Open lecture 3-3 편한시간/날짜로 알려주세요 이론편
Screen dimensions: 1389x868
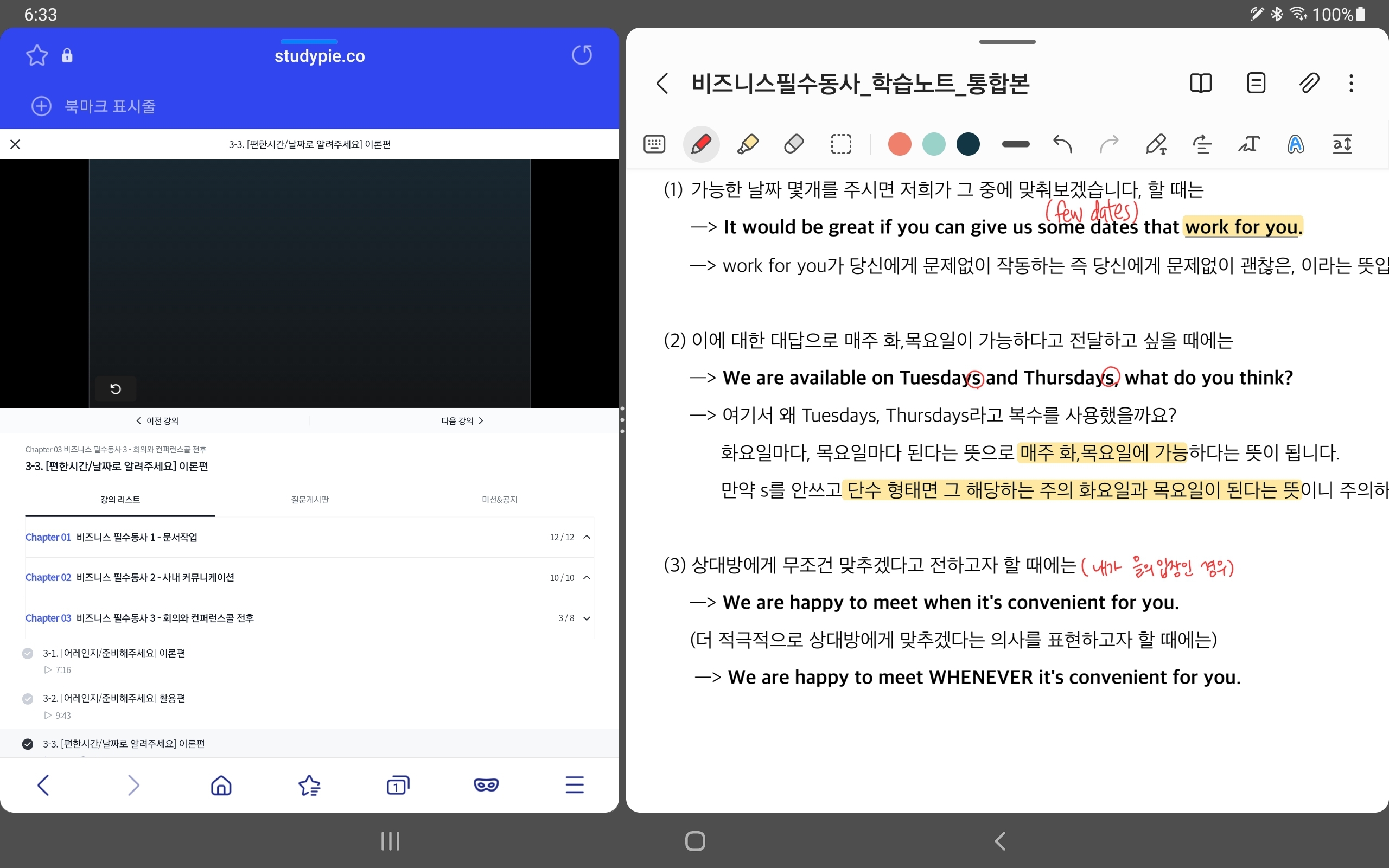tap(124, 744)
